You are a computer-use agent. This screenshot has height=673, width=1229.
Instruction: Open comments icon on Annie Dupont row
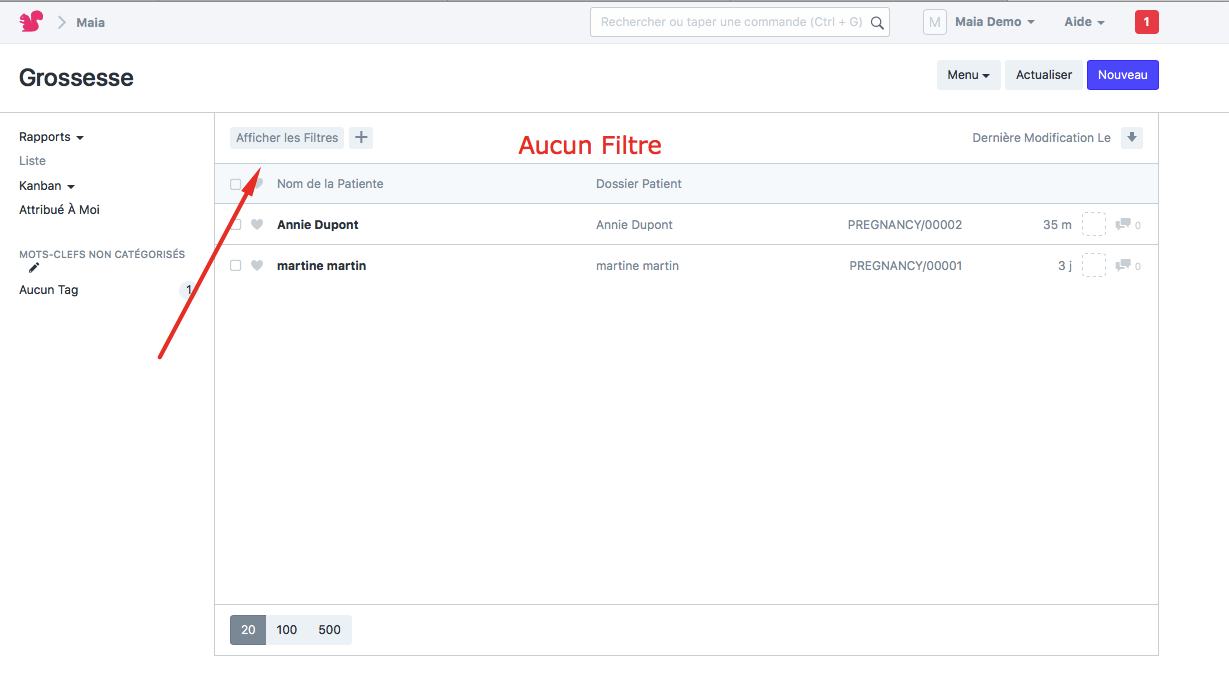pyautogui.click(x=1123, y=225)
